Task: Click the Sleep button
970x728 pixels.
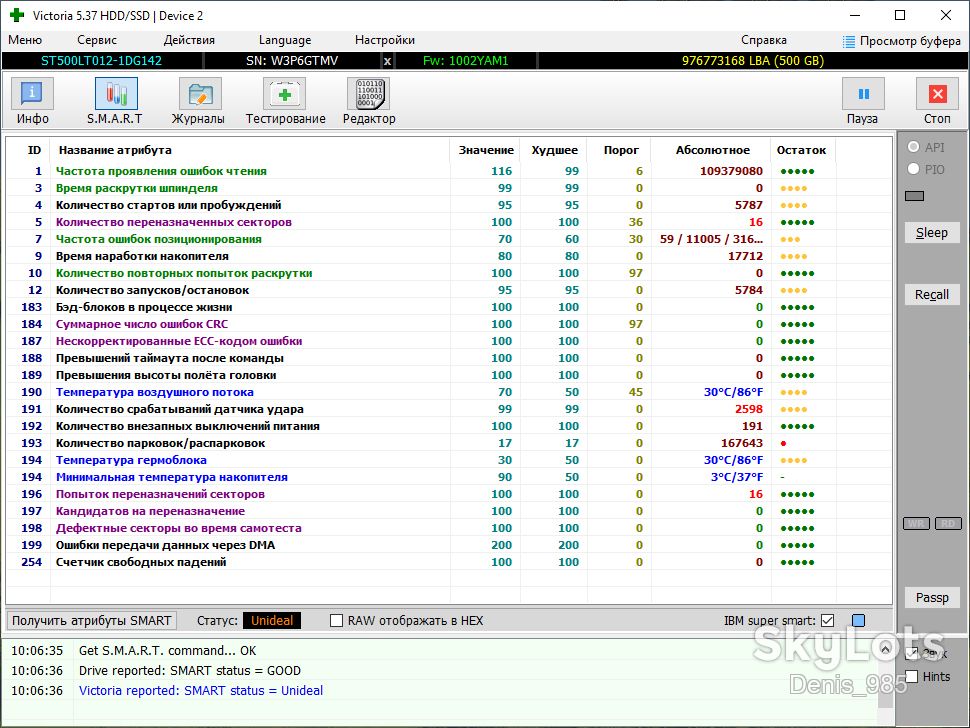Action: point(932,233)
